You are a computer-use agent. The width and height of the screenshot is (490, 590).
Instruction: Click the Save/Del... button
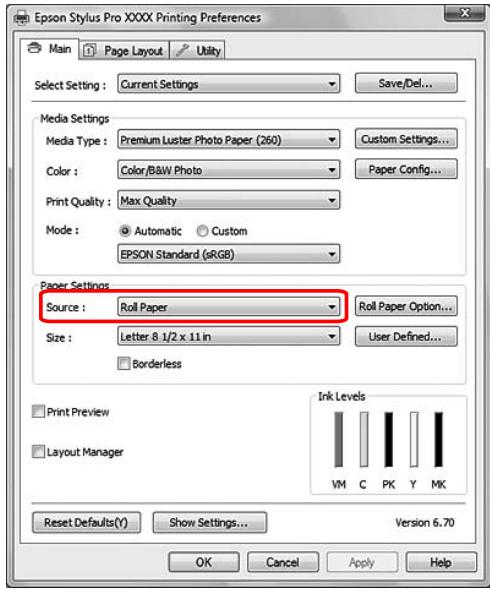(x=406, y=83)
